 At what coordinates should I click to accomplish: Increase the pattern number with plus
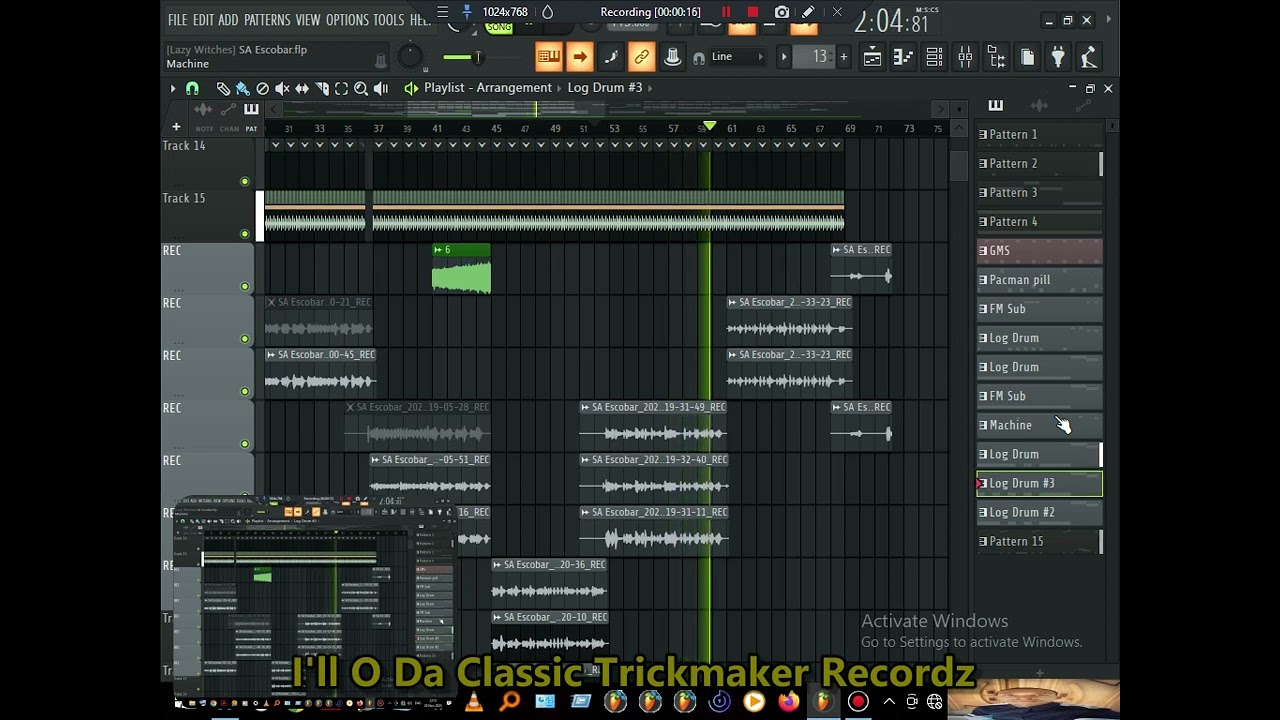[843, 57]
